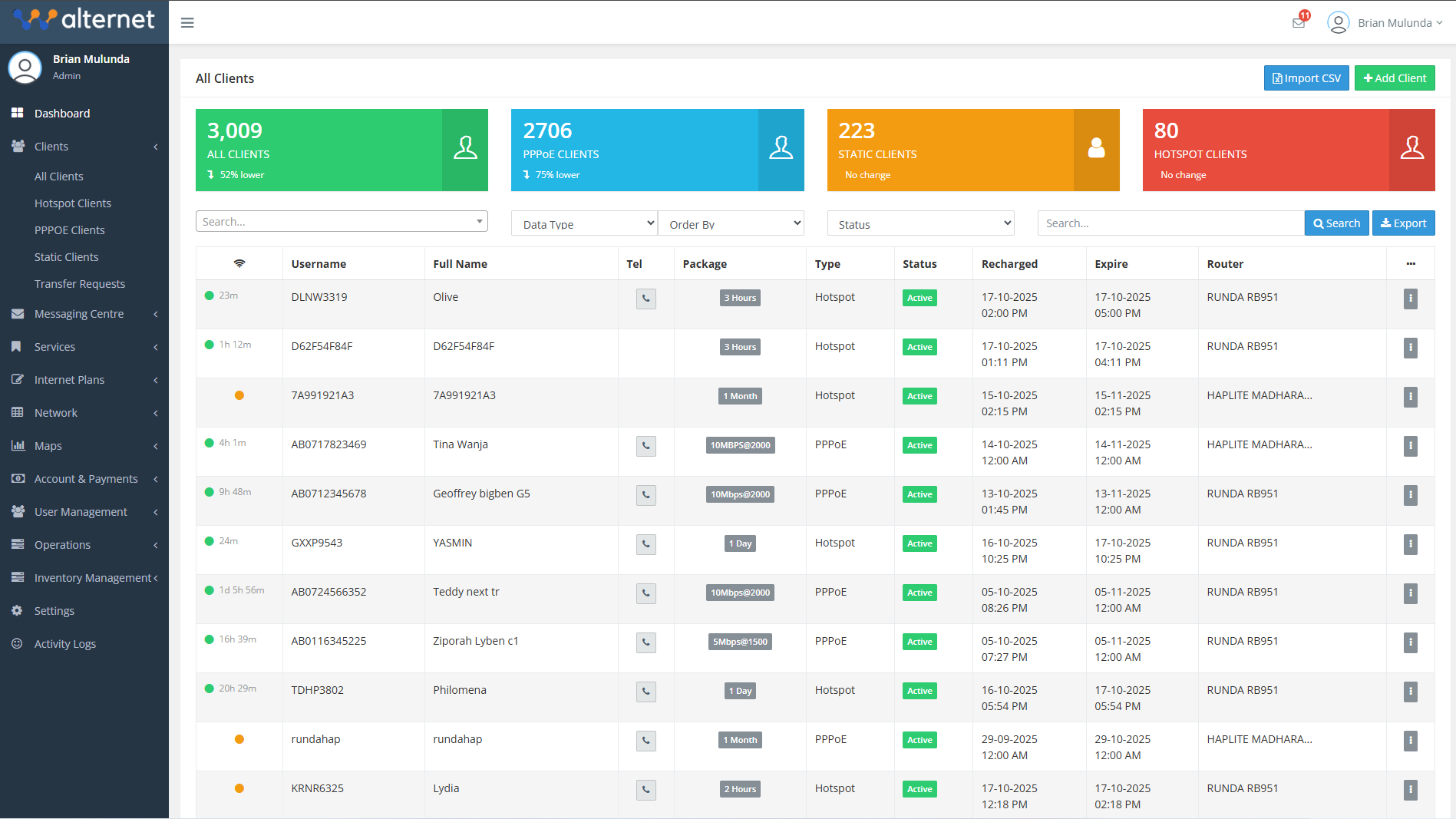Image resolution: width=1456 pixels, height=819 pixels.
Task: Click the phone icon for Tina Wanja
Action: tap(645, 446)
